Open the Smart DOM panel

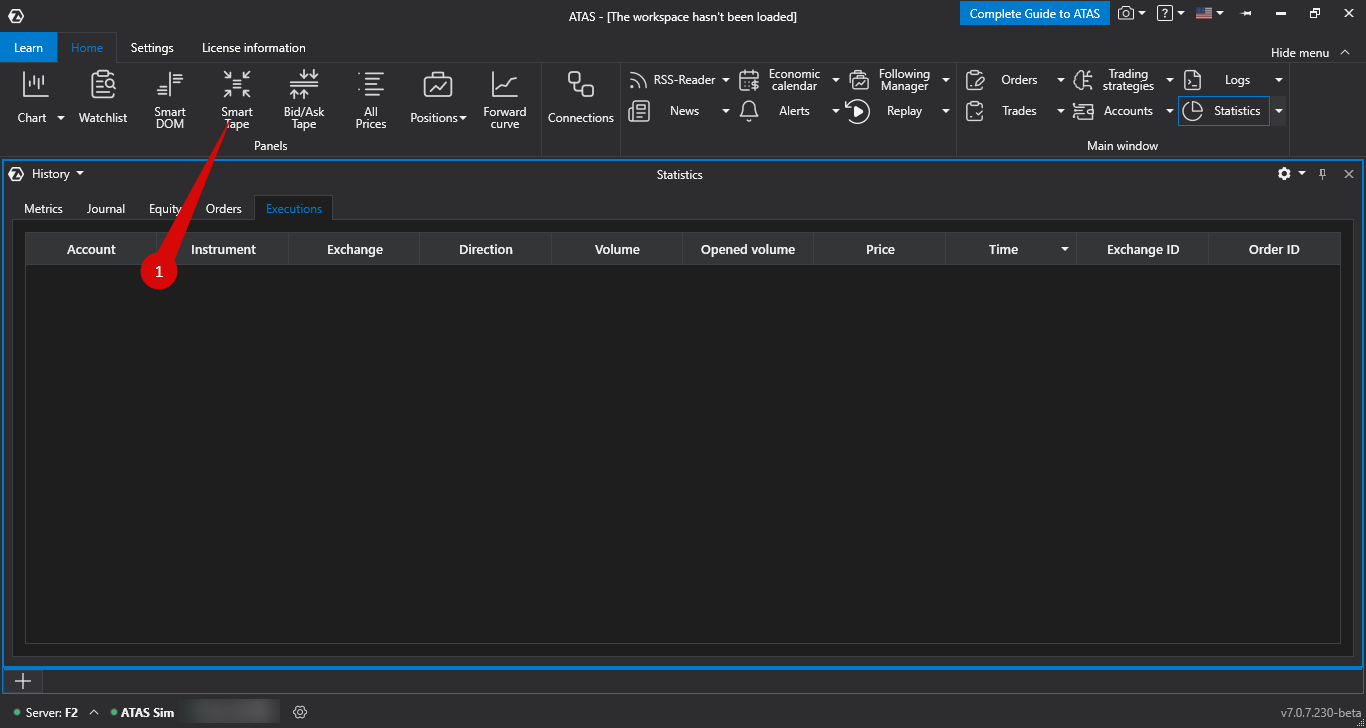pyautogui.click(x=170, y=98)
